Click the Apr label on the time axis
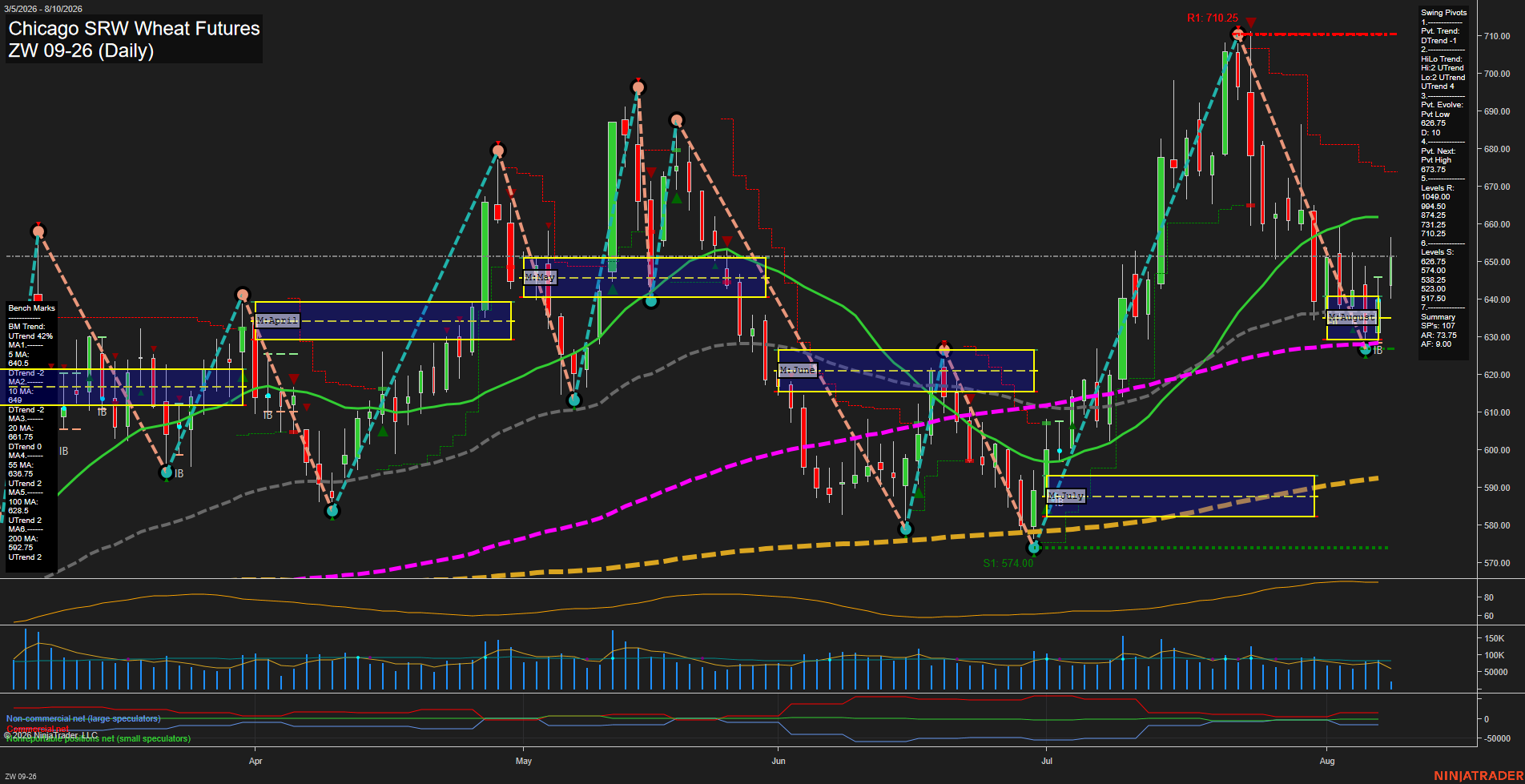The image size is (1525, 784). (256, 761)
